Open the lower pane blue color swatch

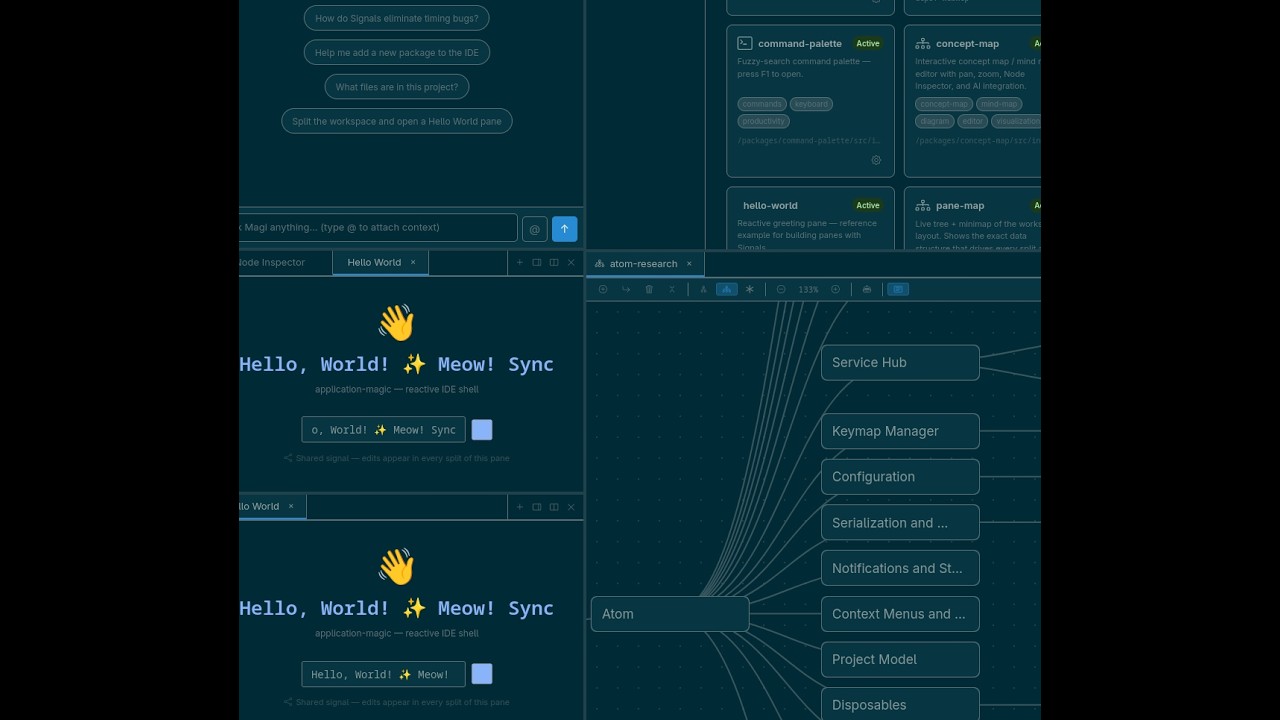click(x=482, y=674)
